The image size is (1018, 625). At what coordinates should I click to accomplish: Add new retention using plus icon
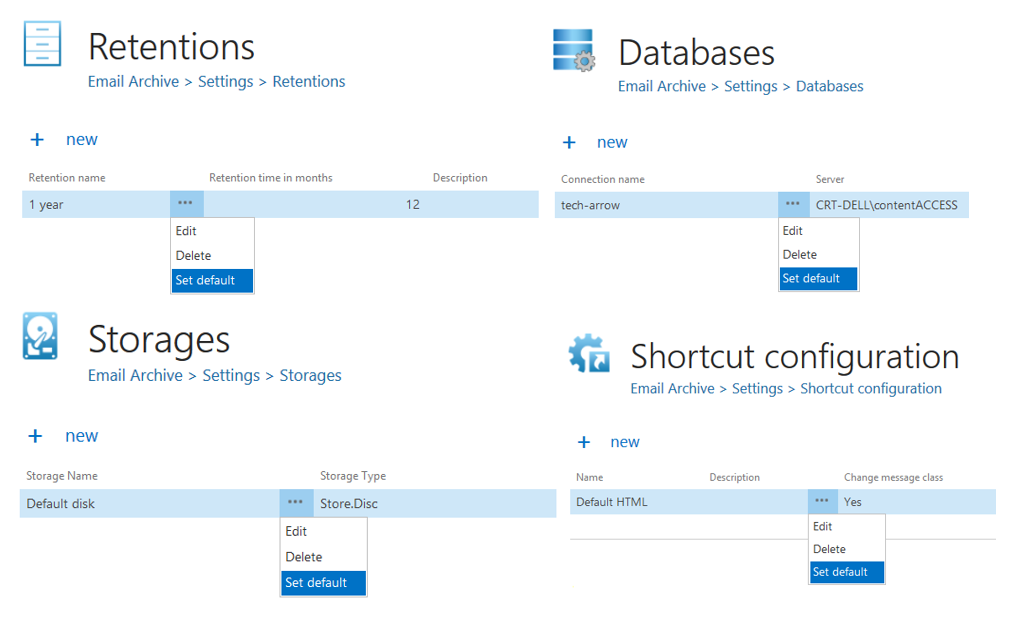(x=37, y=140)
